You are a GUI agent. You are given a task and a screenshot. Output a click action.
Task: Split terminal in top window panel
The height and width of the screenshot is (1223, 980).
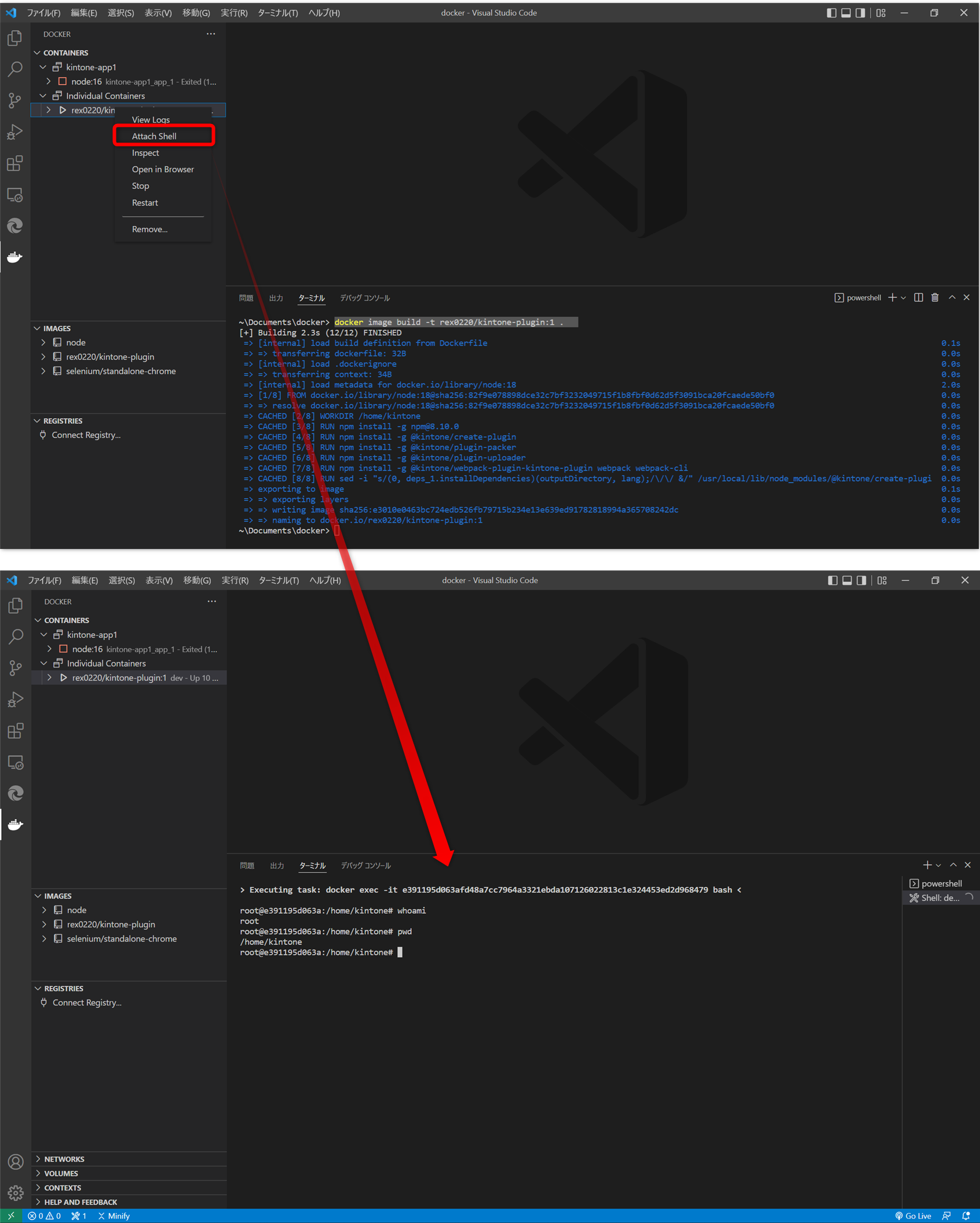pyautogui.click(x=919, y=298)
